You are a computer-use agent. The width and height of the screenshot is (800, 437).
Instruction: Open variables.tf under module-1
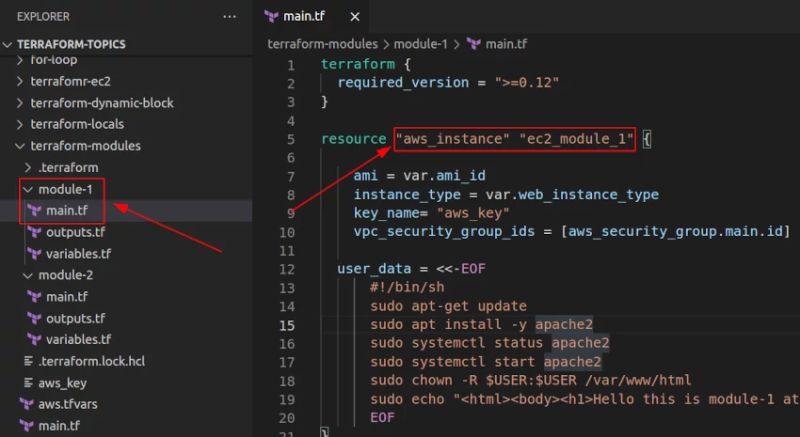tap(79, 254)
